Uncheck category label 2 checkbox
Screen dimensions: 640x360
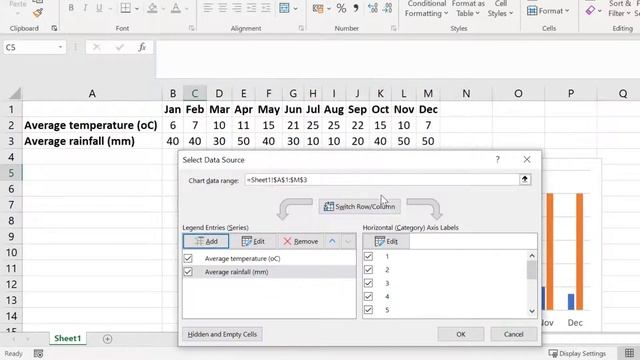pyautogui.click(x=368, y=270)
